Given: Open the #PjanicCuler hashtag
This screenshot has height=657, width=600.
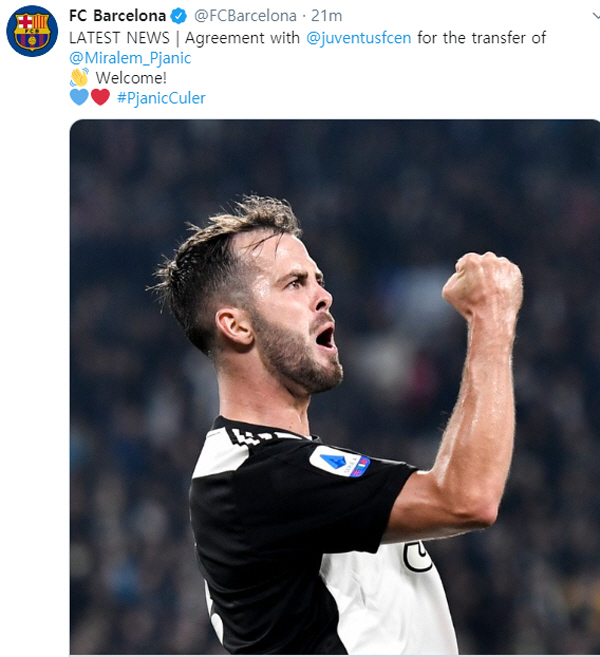Looking at the screenshot, I should click(x=161, y=98).
